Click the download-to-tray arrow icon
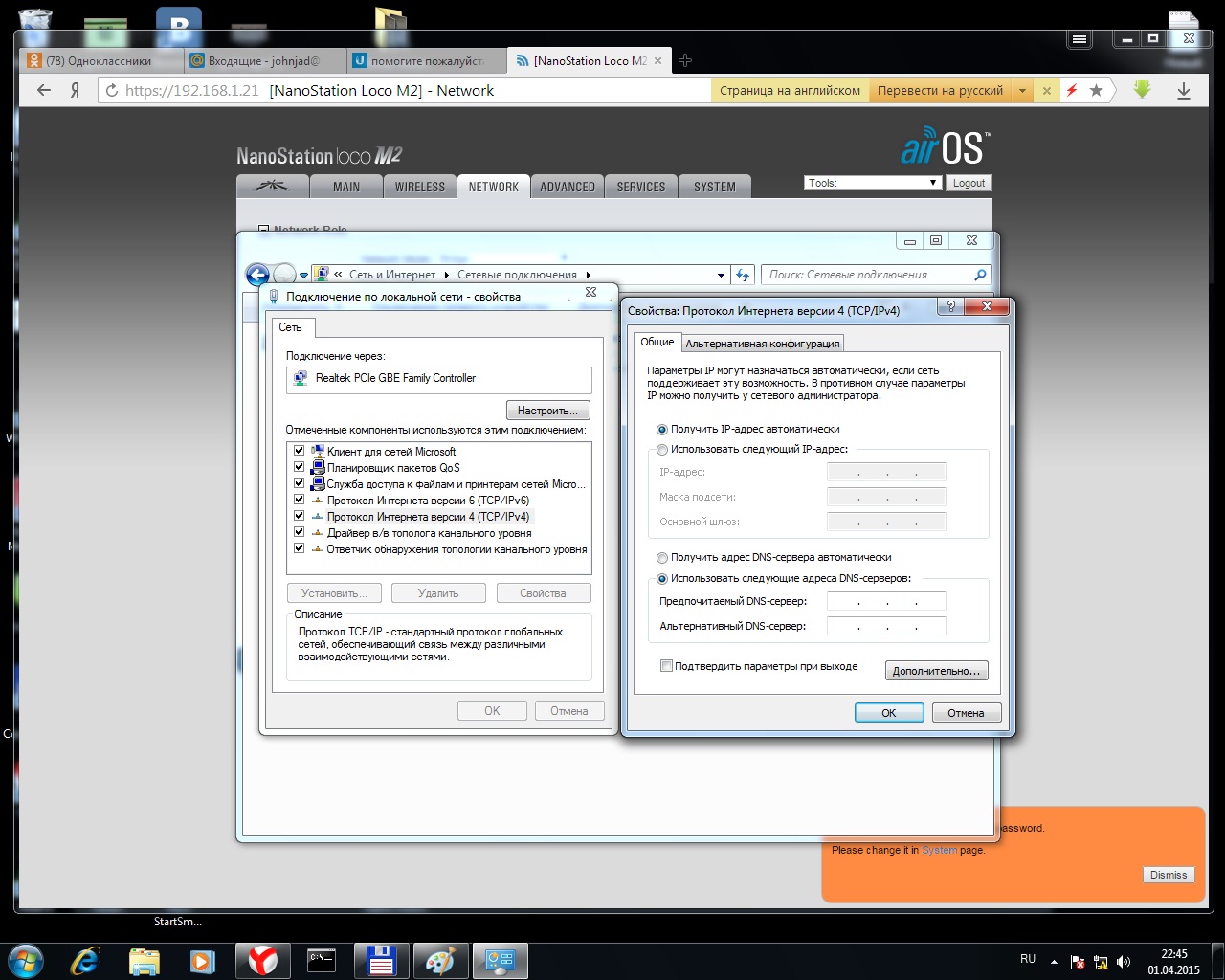Screen dimensions: 1225x980 (1184, 90)
